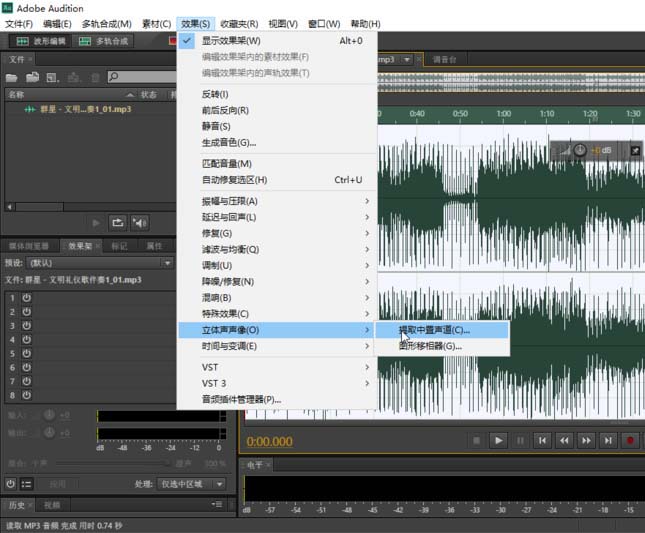Open the processing (处理) range dropdown

[192, 484]
